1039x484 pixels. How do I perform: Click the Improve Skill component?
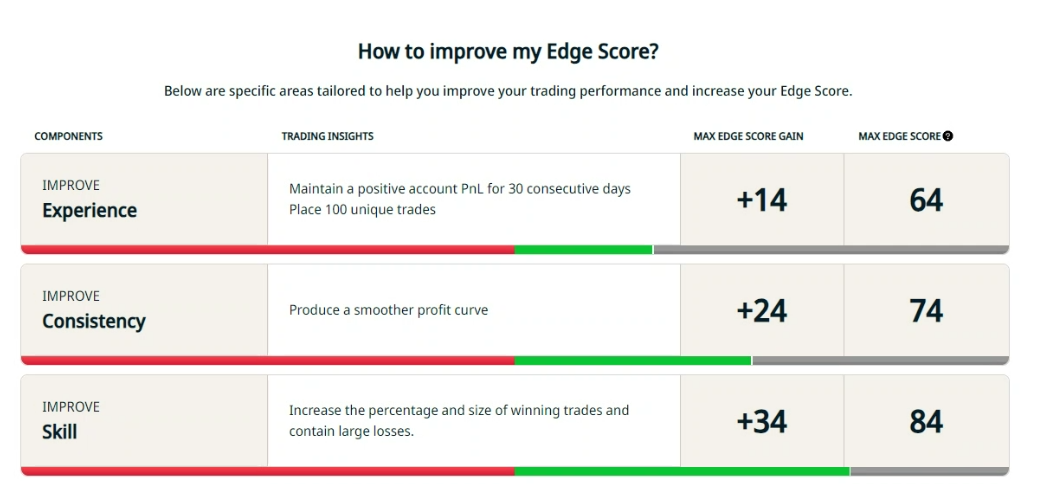[143, 421]
